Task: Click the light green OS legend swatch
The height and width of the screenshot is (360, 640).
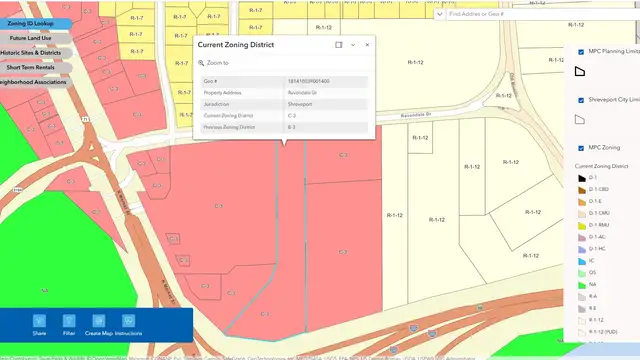Action: coord(582,273)
